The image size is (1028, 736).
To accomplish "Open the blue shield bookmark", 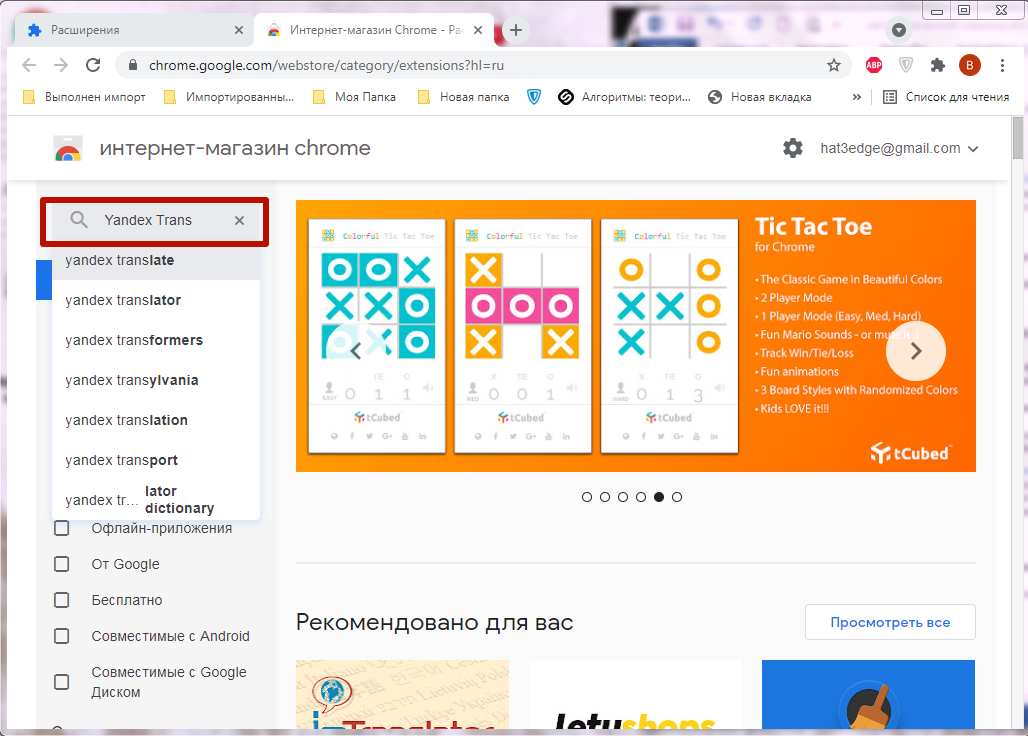I will pyautogui.click(x=534, y=97).
